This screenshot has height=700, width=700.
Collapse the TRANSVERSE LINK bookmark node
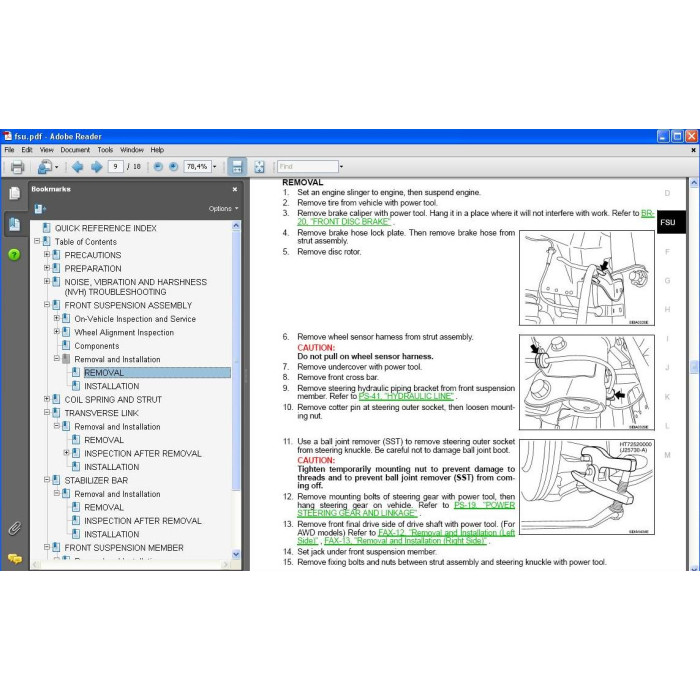click(x=46, y=412)
